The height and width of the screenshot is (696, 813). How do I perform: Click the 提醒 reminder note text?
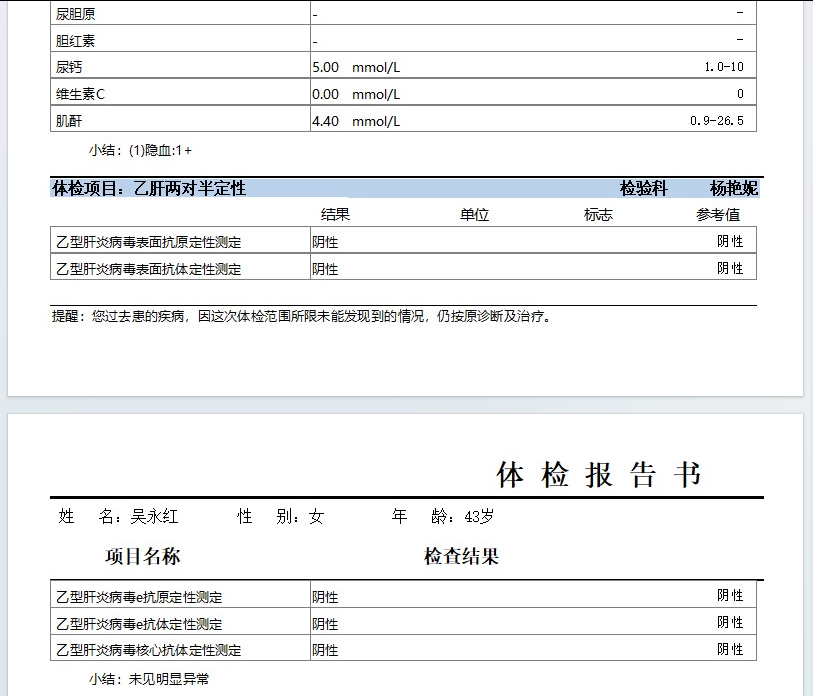(301, 316)
